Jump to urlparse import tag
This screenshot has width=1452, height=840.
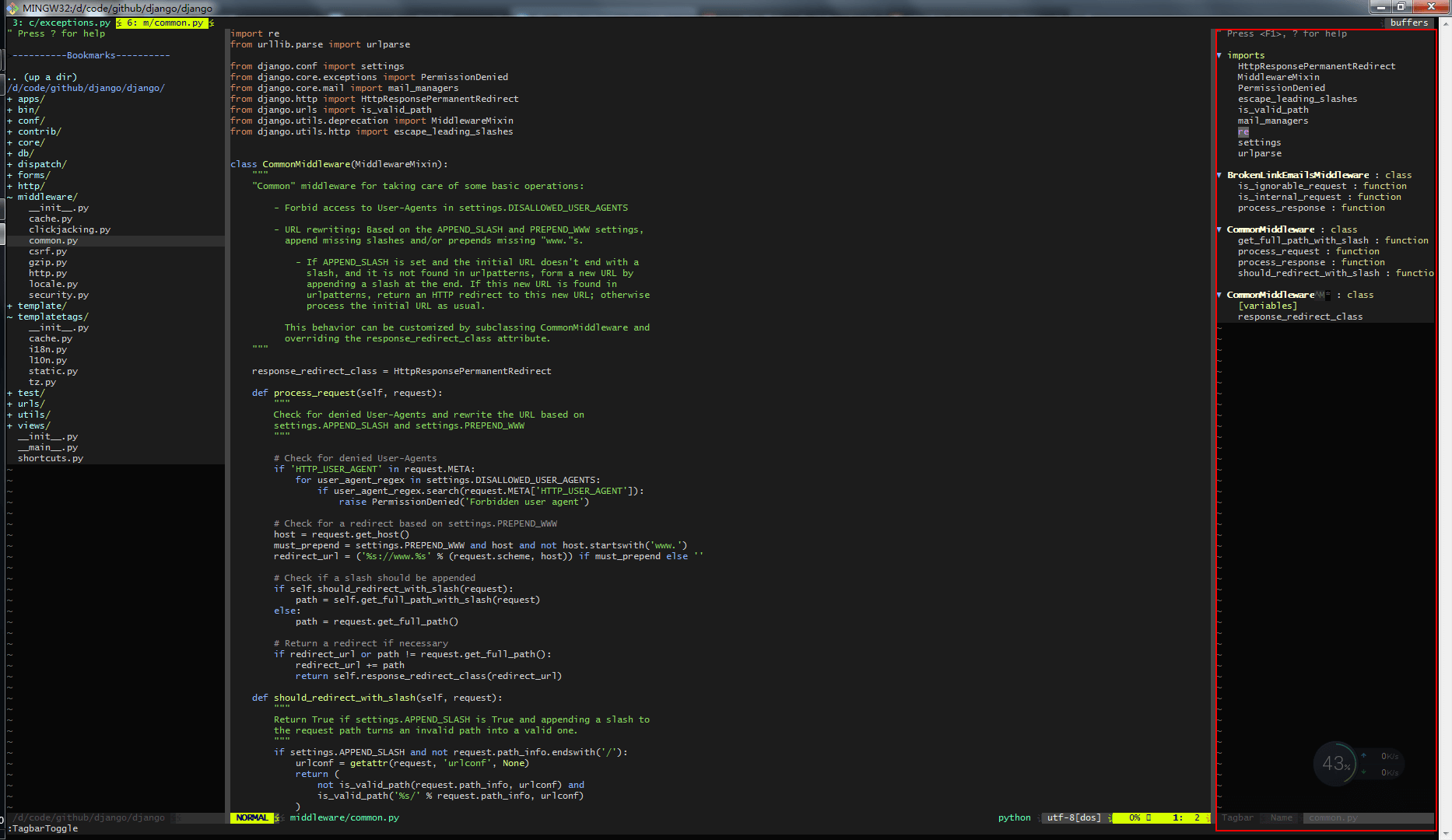pyautogui.click(x=1259, y=153)
